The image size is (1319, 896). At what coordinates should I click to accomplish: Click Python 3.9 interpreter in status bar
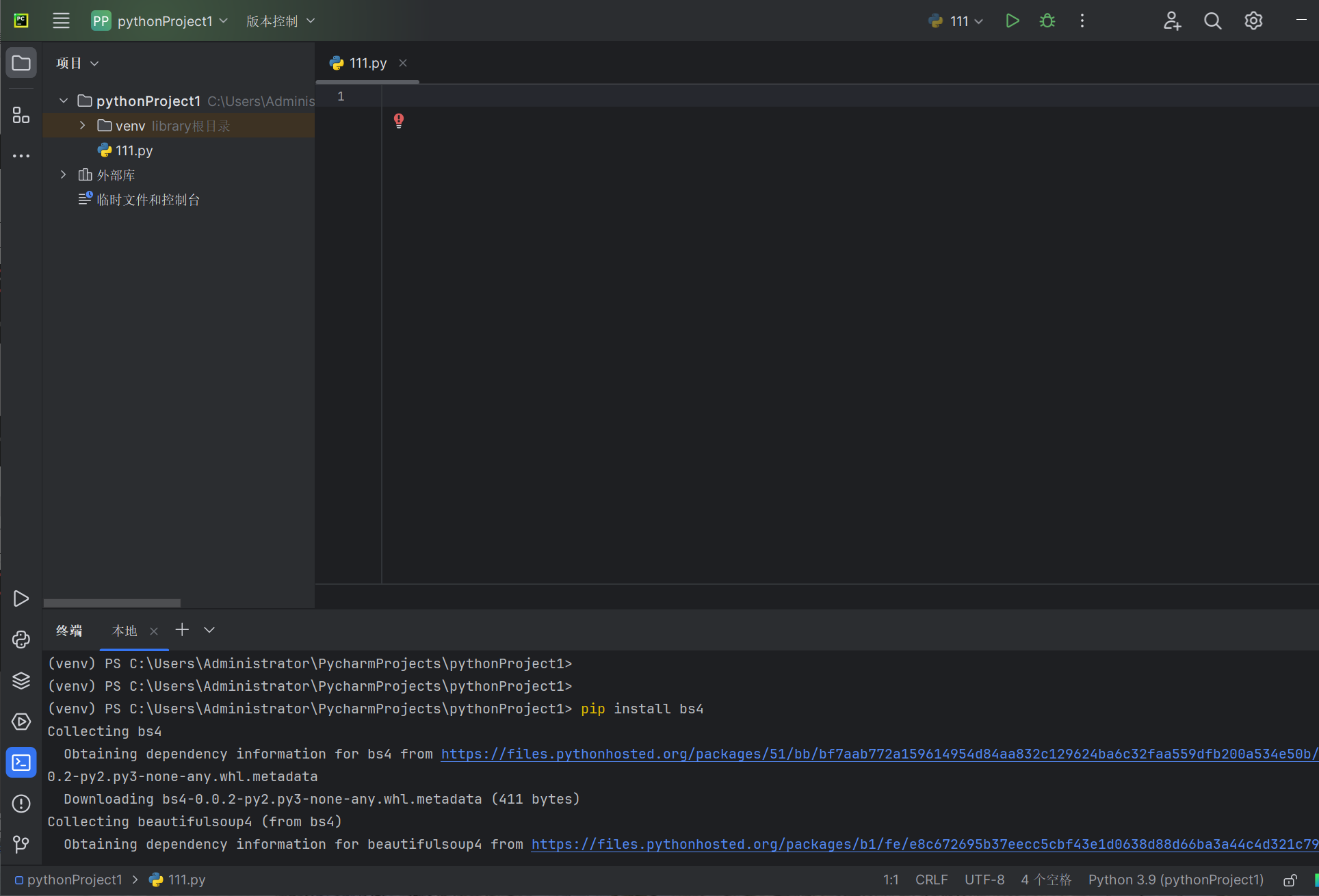(x=1175, y=880)
